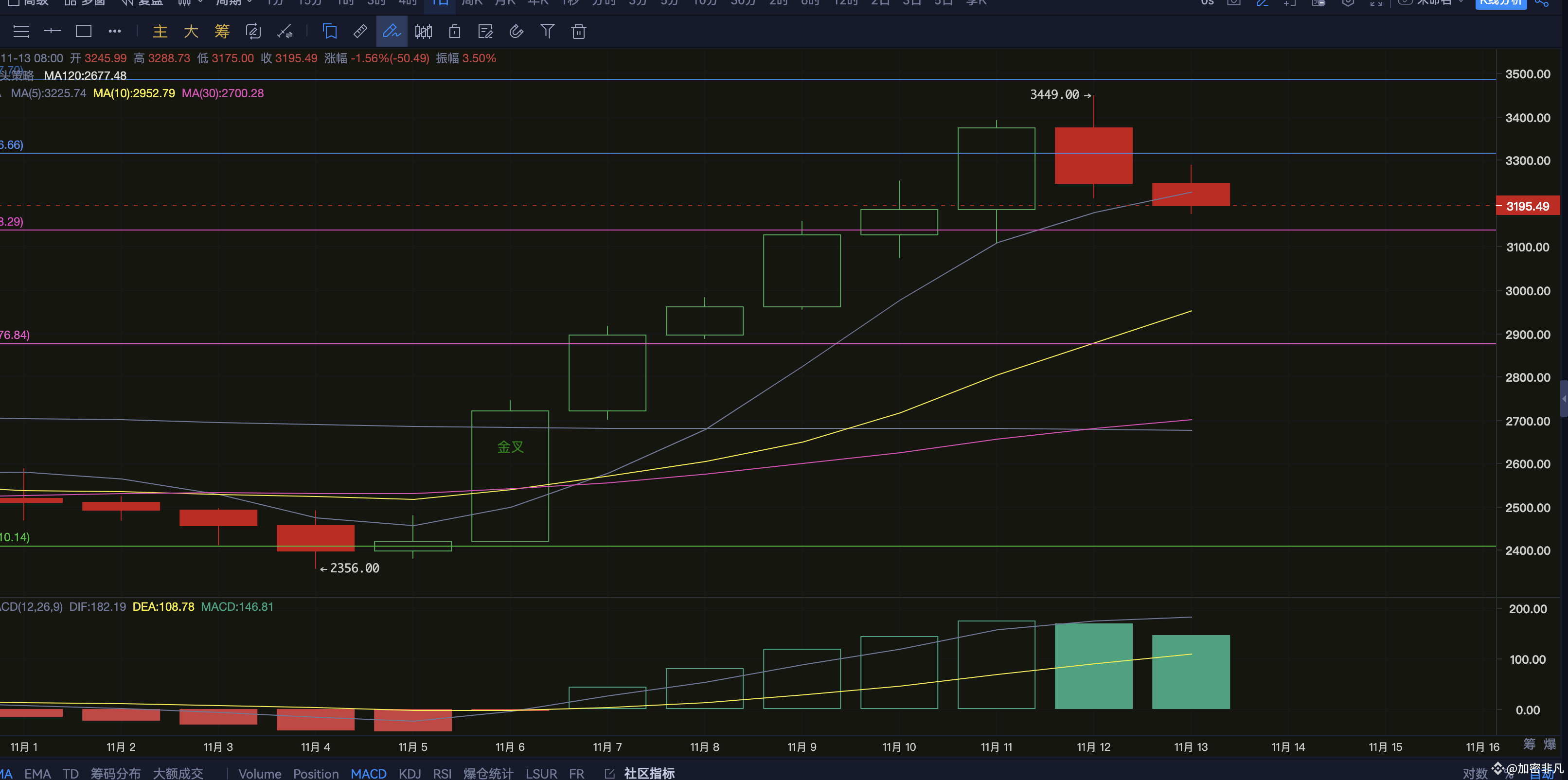This screenshot has width=1568, height=780.
Task: Expand the 周期 period dropdown
Action: tap(234, 3)
